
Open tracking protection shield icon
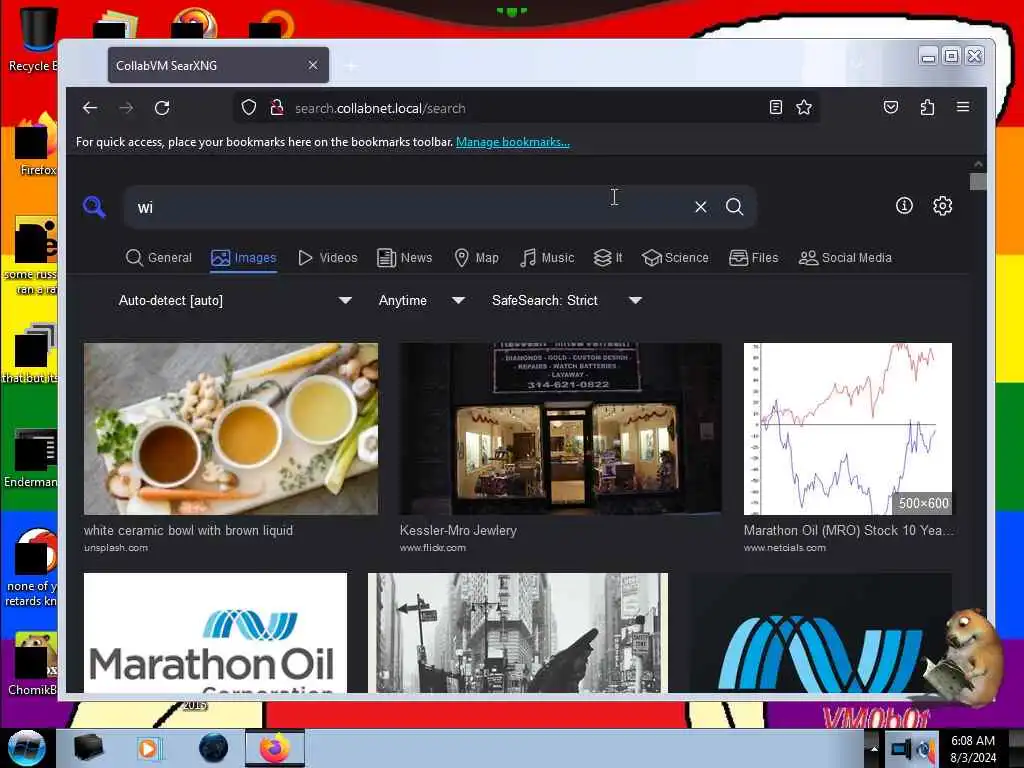click(x=248, y=108)
